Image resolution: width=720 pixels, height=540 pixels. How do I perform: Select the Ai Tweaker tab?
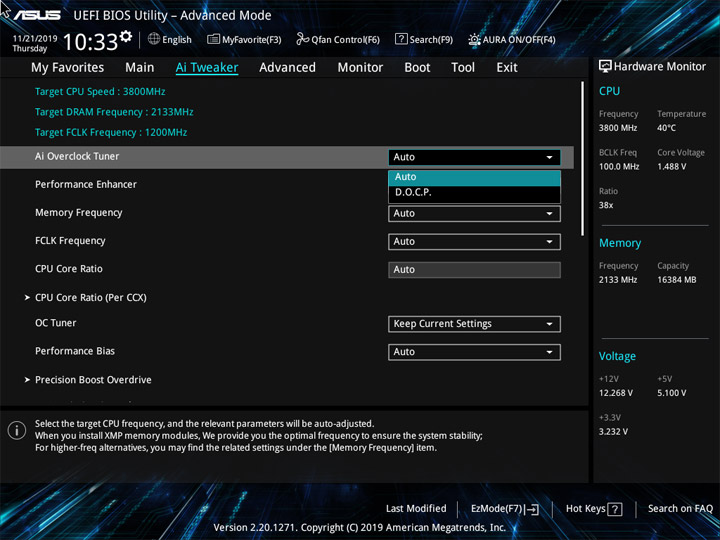(x=207, y=68)
